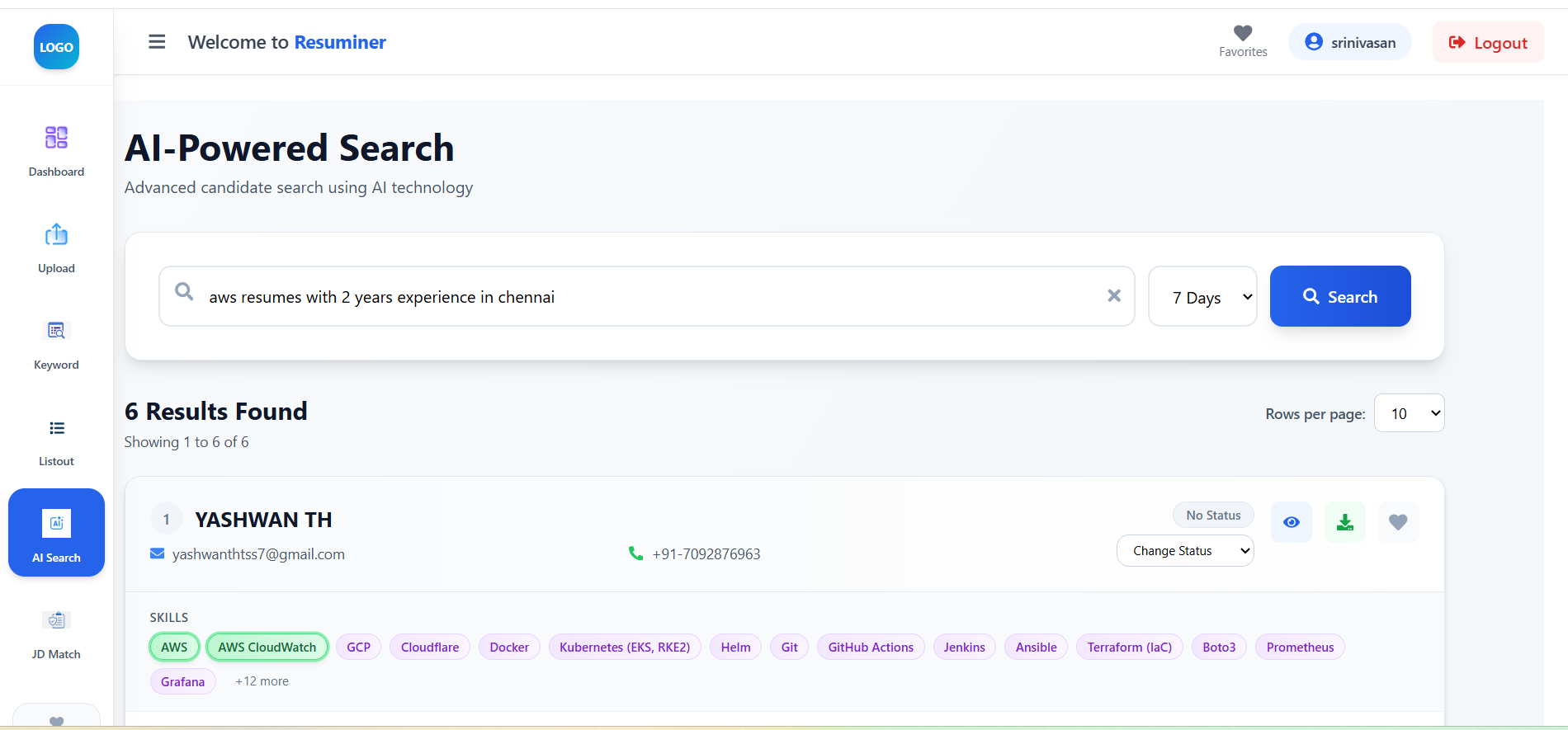
Task: Click the AWS skill tag
Action: (174, 648)
